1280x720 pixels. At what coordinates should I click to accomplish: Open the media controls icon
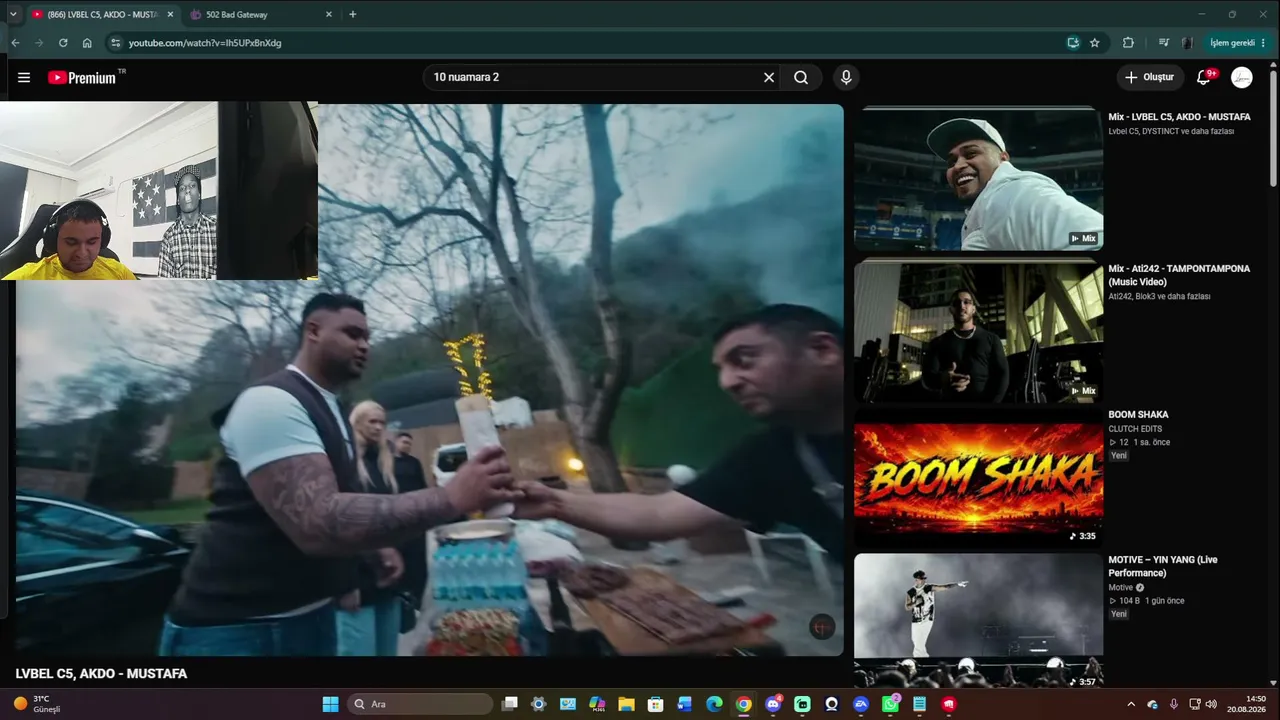[1164, 43]
